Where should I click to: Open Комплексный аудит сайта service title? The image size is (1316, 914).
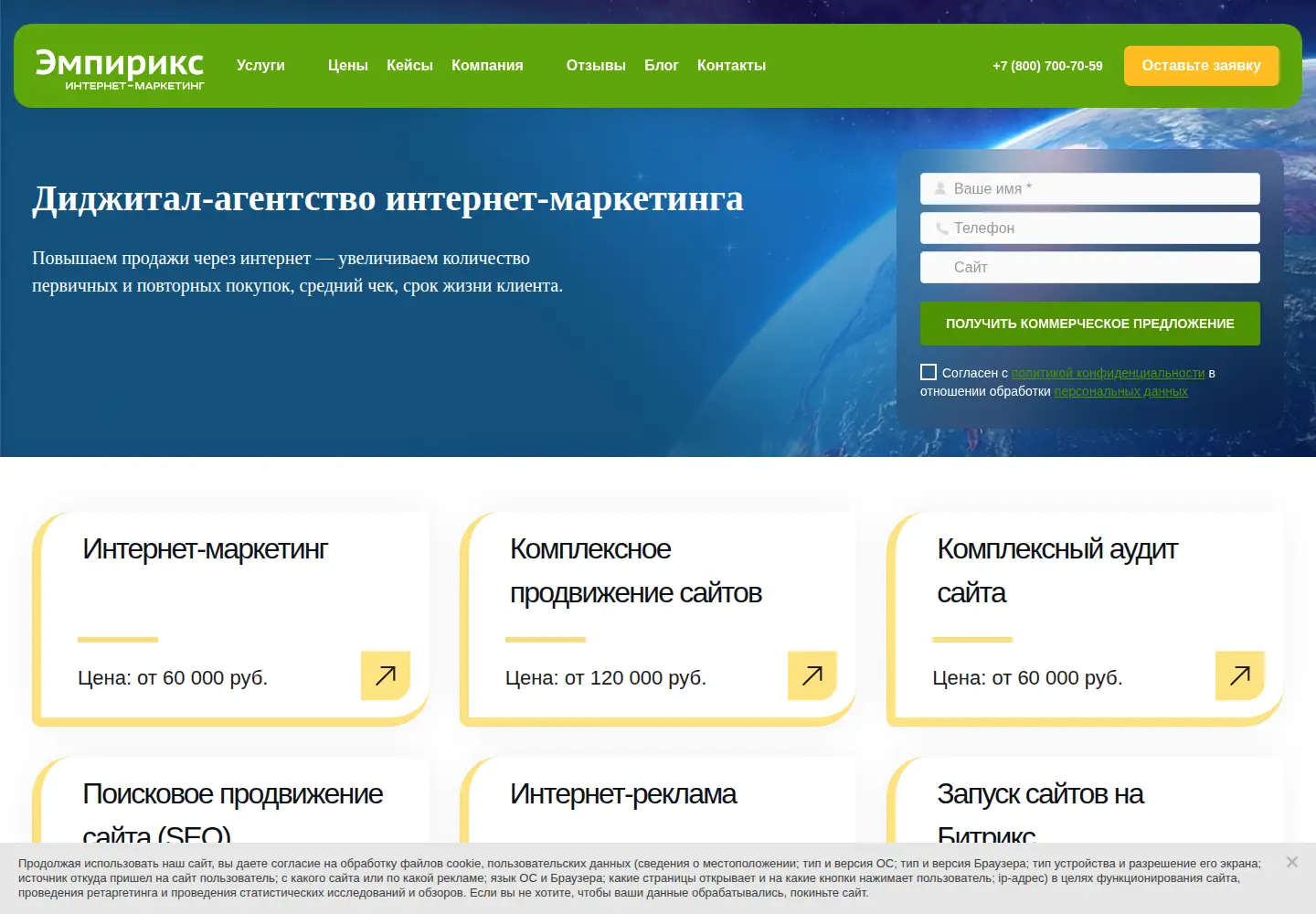[1057, 571]
